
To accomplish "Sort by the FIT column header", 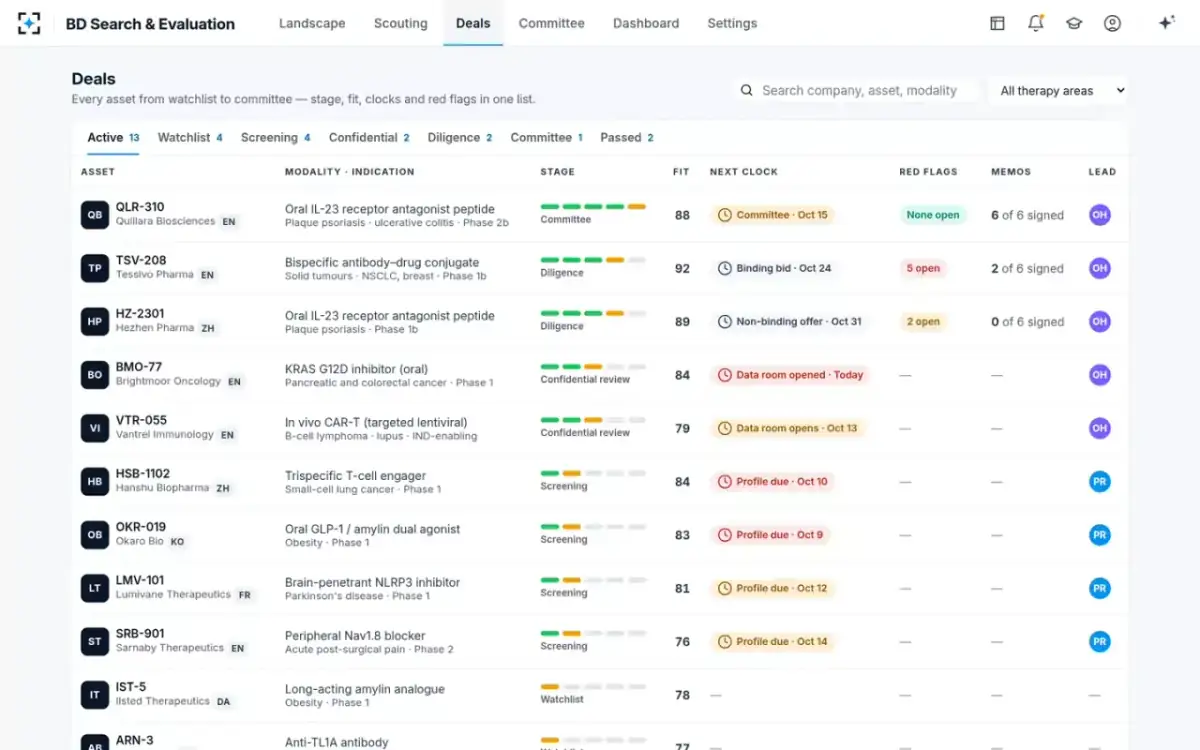I will click(x=681, y=172).
